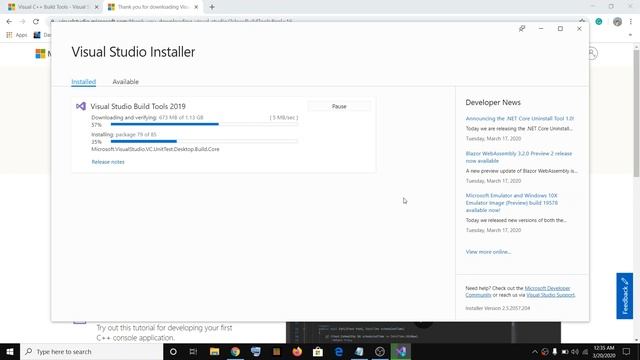The image size is (640, 360).
Task: Click the Visual Studio Installer taskbar icon
Action: (401, 351)
